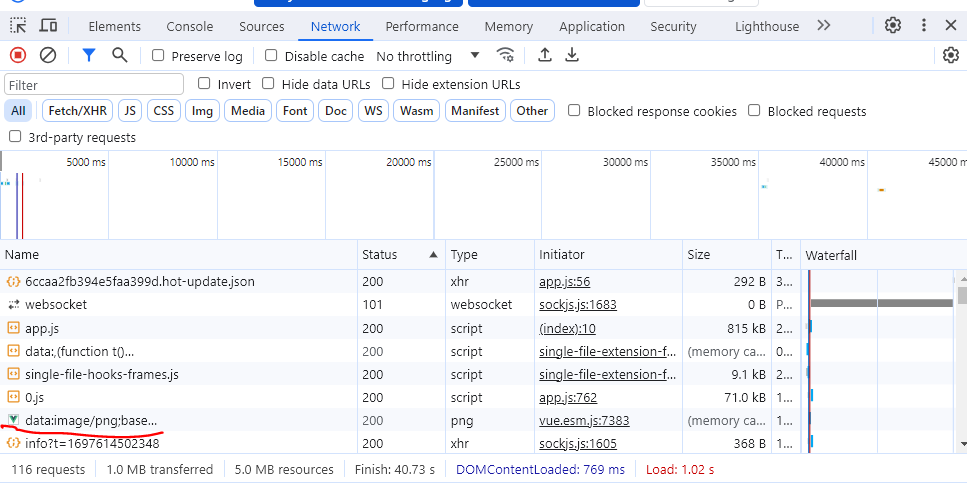The width and height of the screenshot is (967, 483).
Task: Enable Preserve log checkbox
Action: 158,56
